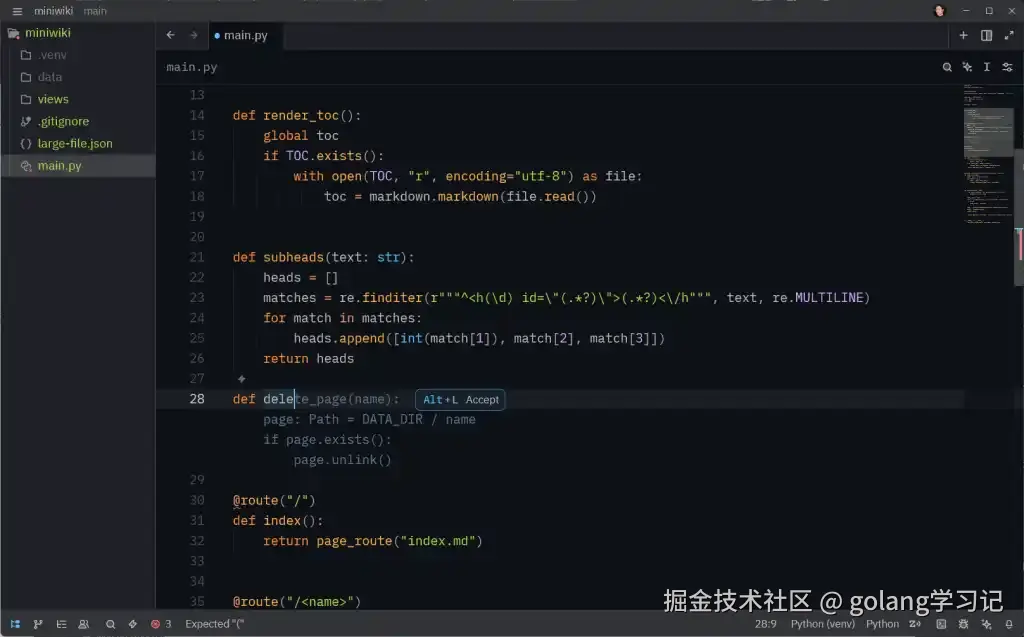This screenshot has height=637, width=1024.
Task: Click 'return heads' on line 26
Action: tap(308, 359)
